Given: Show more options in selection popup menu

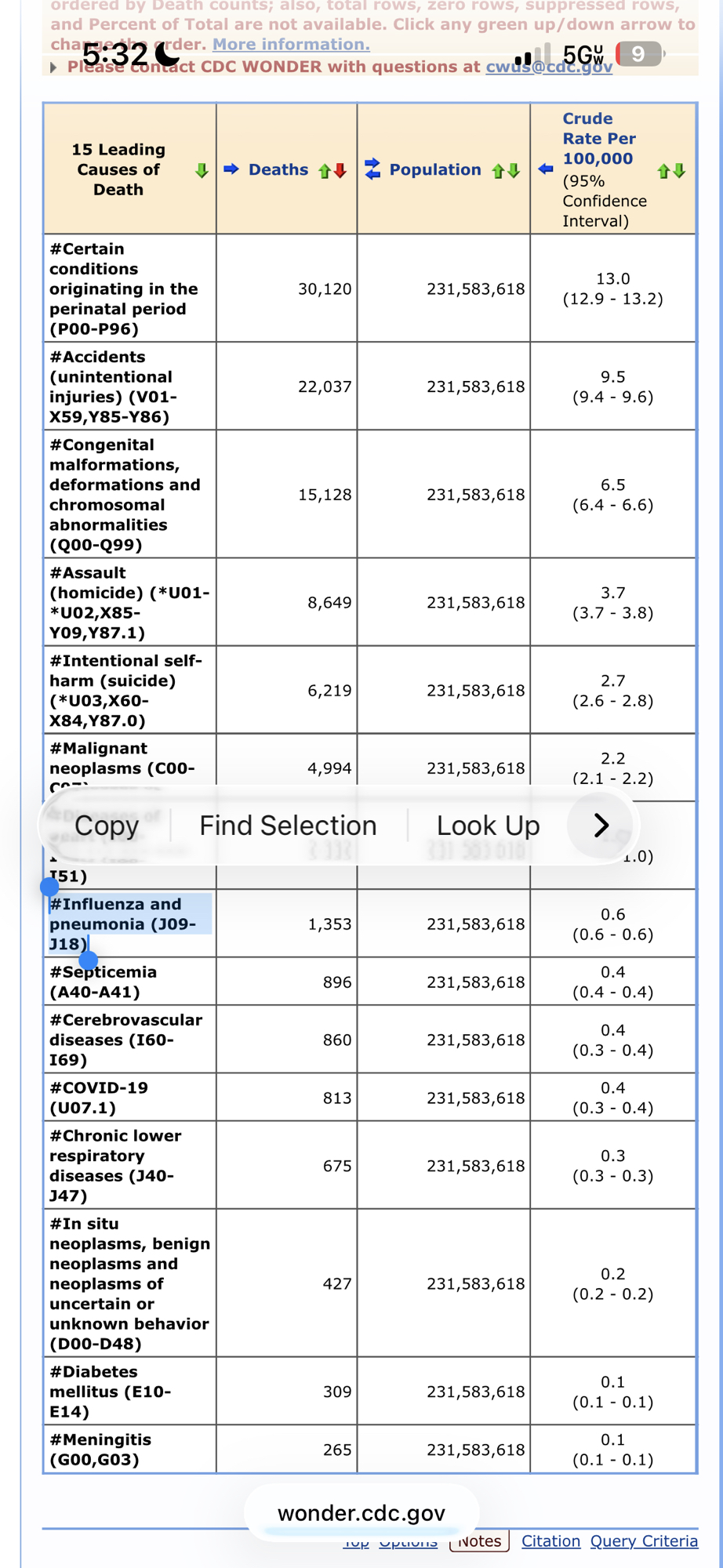Looking at the screenshot, I should pos(601,825).
